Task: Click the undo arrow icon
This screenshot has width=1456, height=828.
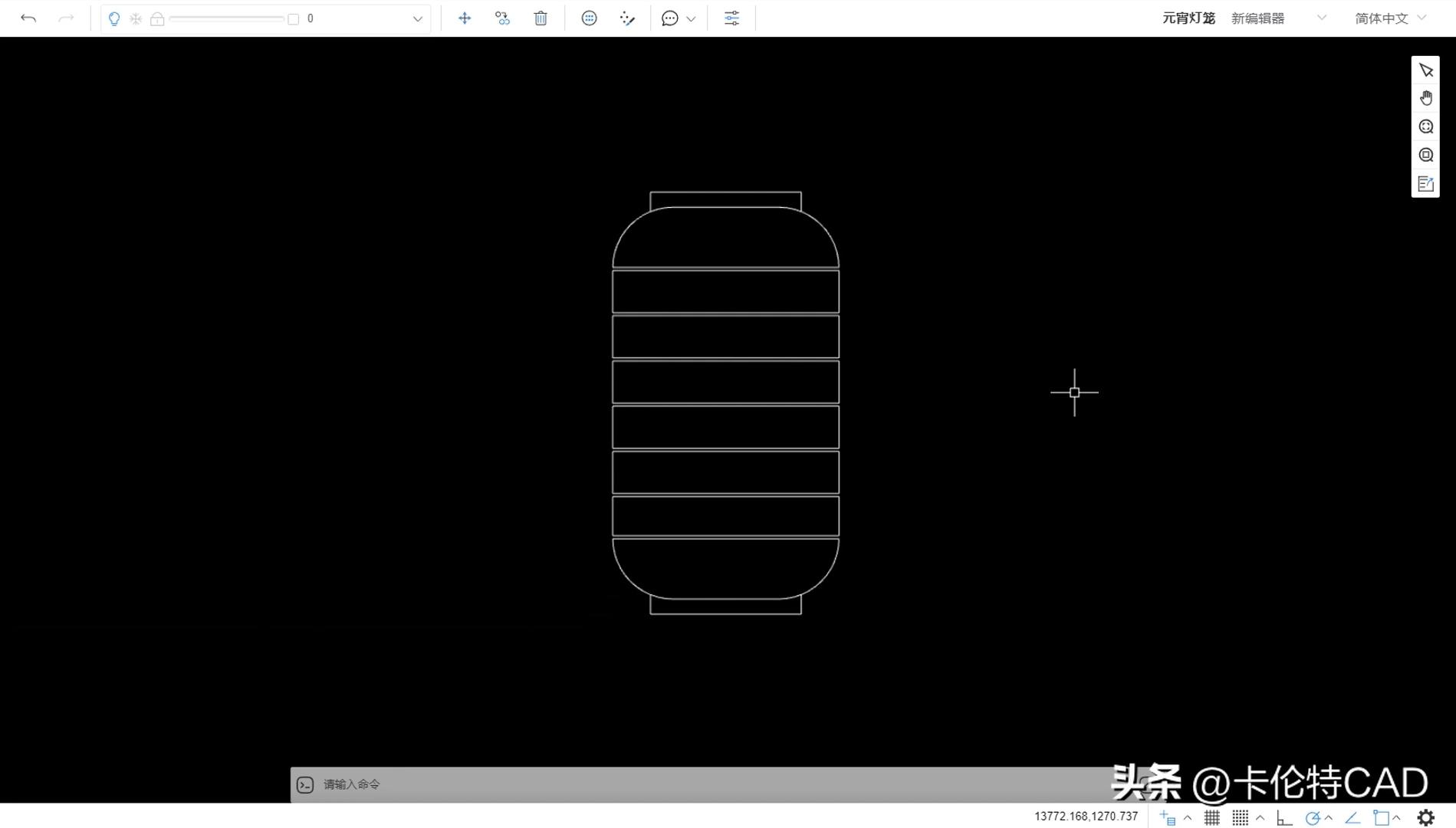Action: click(x=28, y=18)
